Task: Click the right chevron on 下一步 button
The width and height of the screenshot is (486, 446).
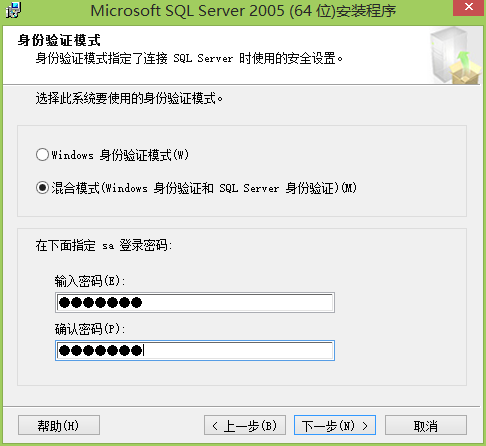Action: (x=365, y=426)
